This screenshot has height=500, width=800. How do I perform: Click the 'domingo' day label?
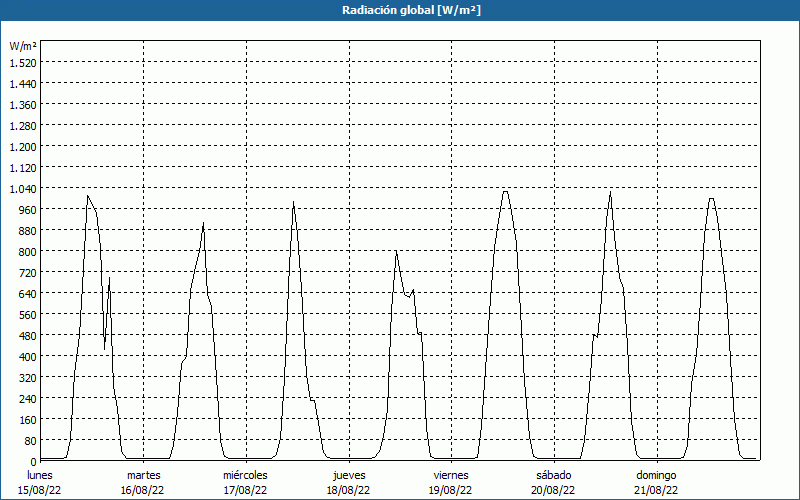(x=656, y=475)
